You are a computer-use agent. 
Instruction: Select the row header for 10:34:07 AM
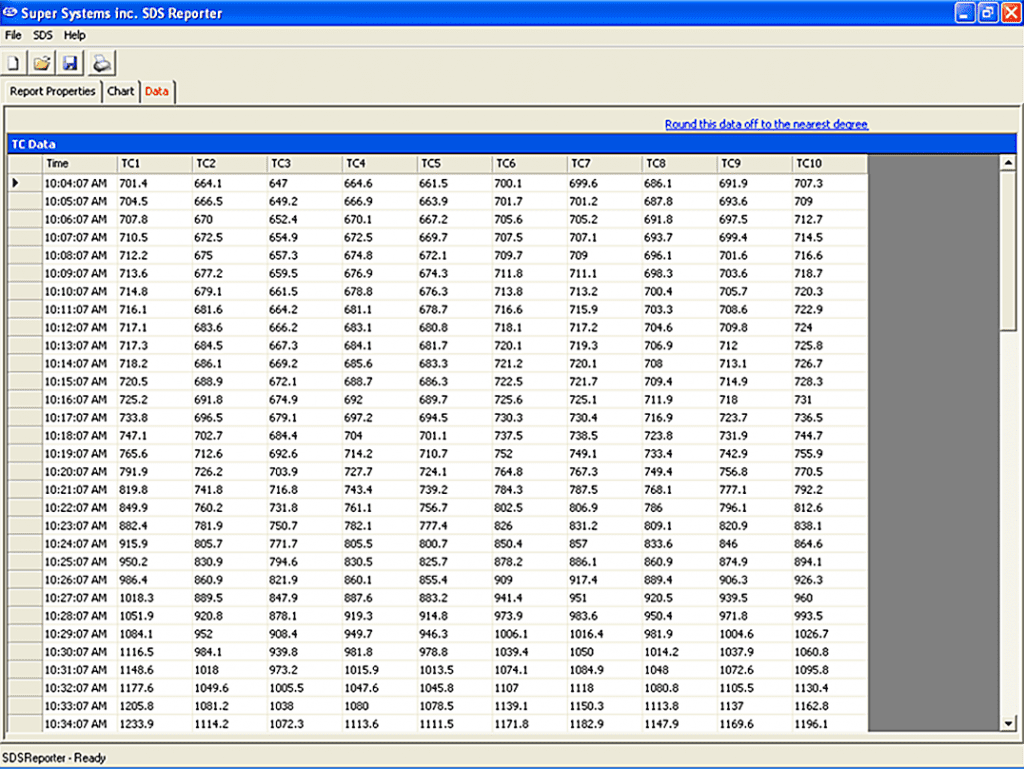point(25,723)
